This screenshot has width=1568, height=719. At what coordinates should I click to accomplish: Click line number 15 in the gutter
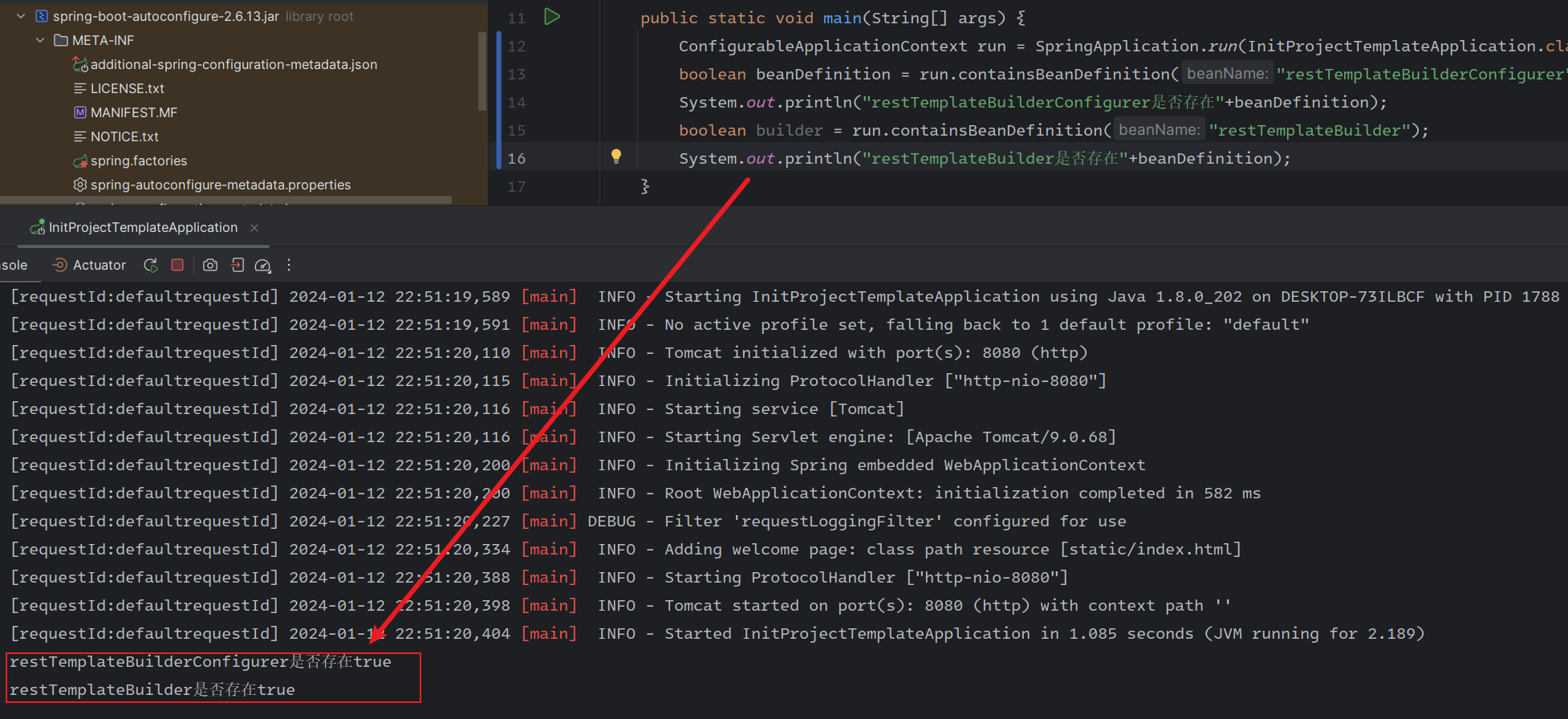point(516,130)
